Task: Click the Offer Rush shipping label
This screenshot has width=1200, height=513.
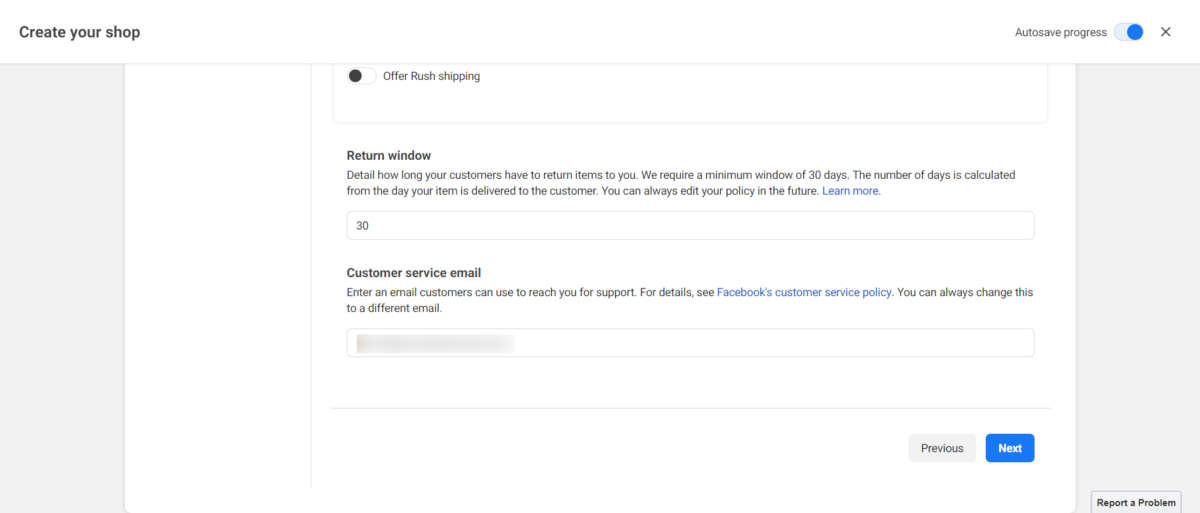Action: click(x=431, y=76)
